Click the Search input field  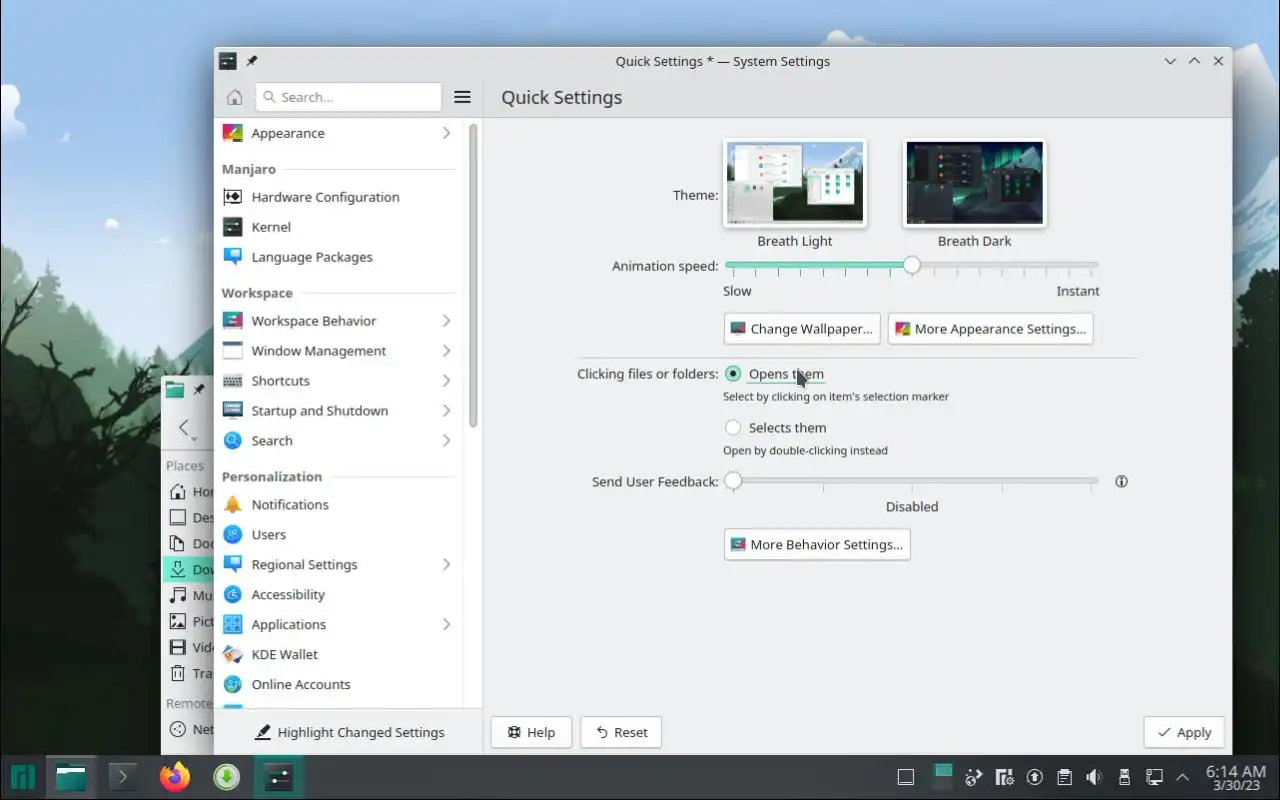pos(348,97)
